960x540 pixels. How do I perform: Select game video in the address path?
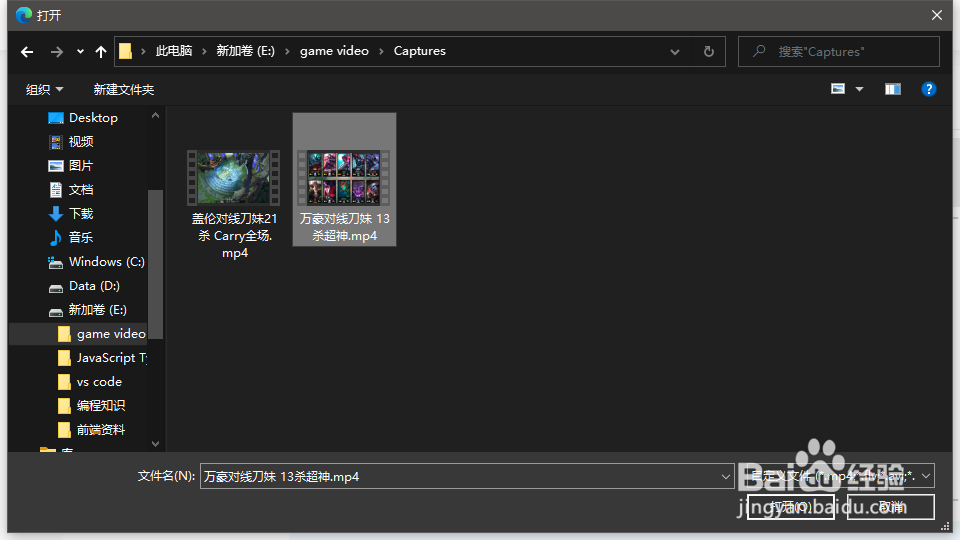(334, 51)
